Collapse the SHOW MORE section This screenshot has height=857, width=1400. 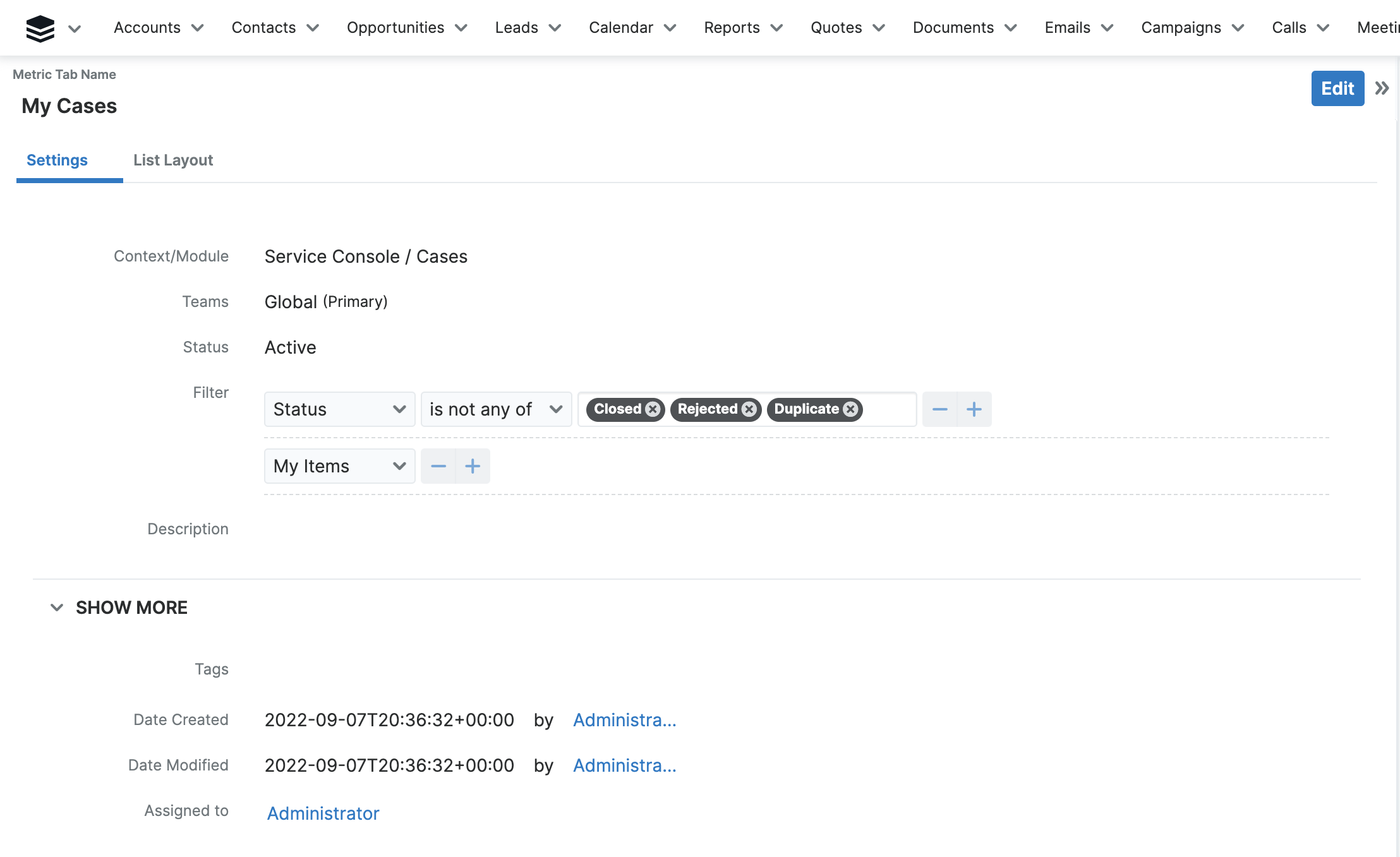pyautogui.click(x=57, y=608)
